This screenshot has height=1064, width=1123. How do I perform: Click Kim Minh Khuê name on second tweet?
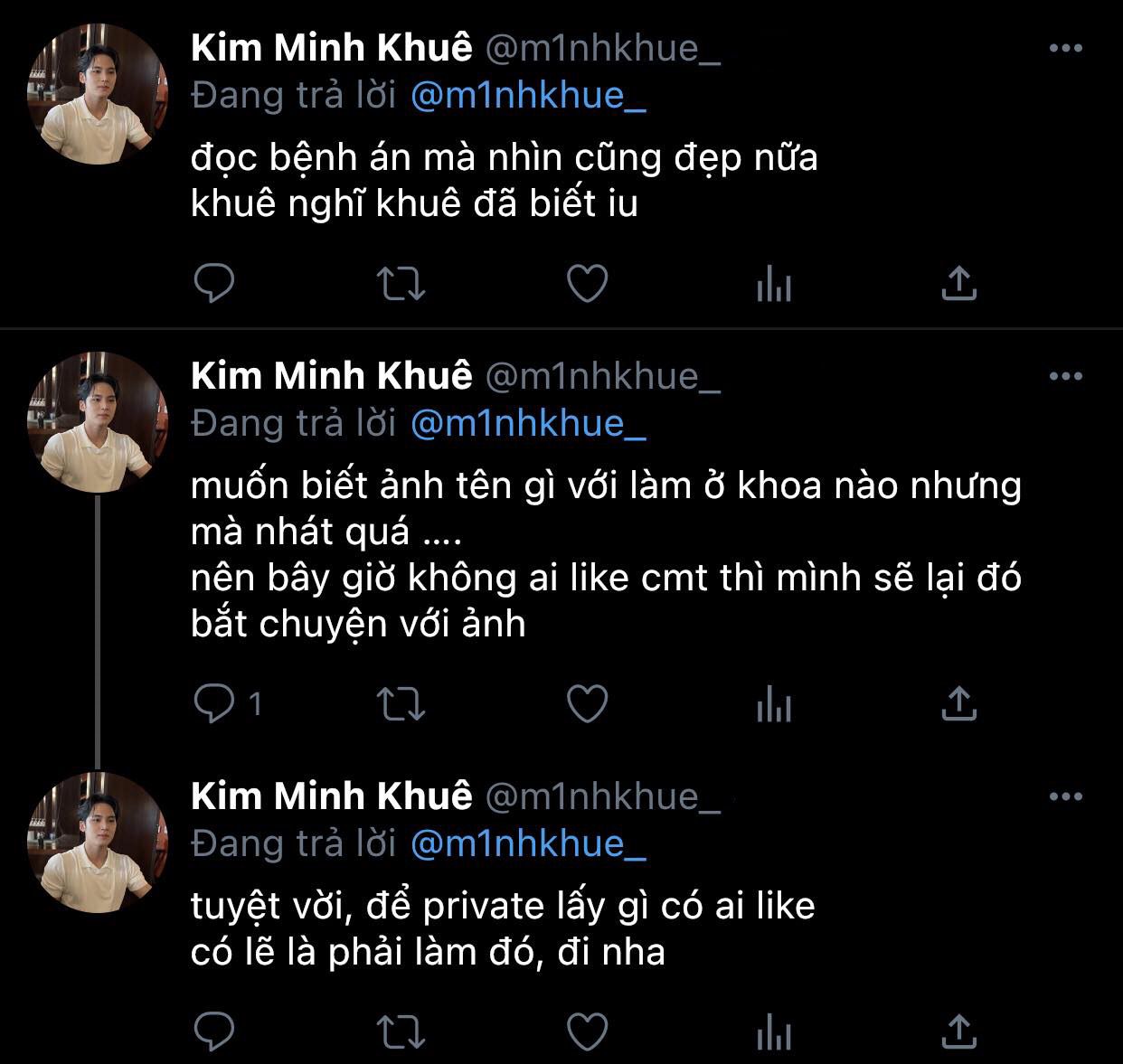pyautogui.click(x=331, y=376)
